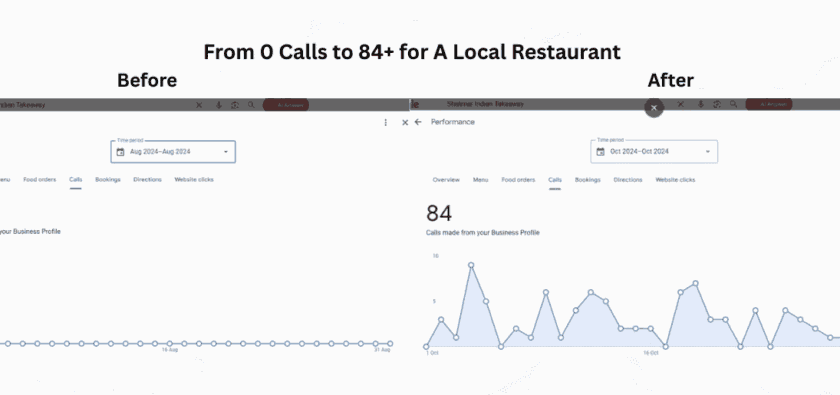Go to Directions tab in the Before panel

click(x=147, y=180)
